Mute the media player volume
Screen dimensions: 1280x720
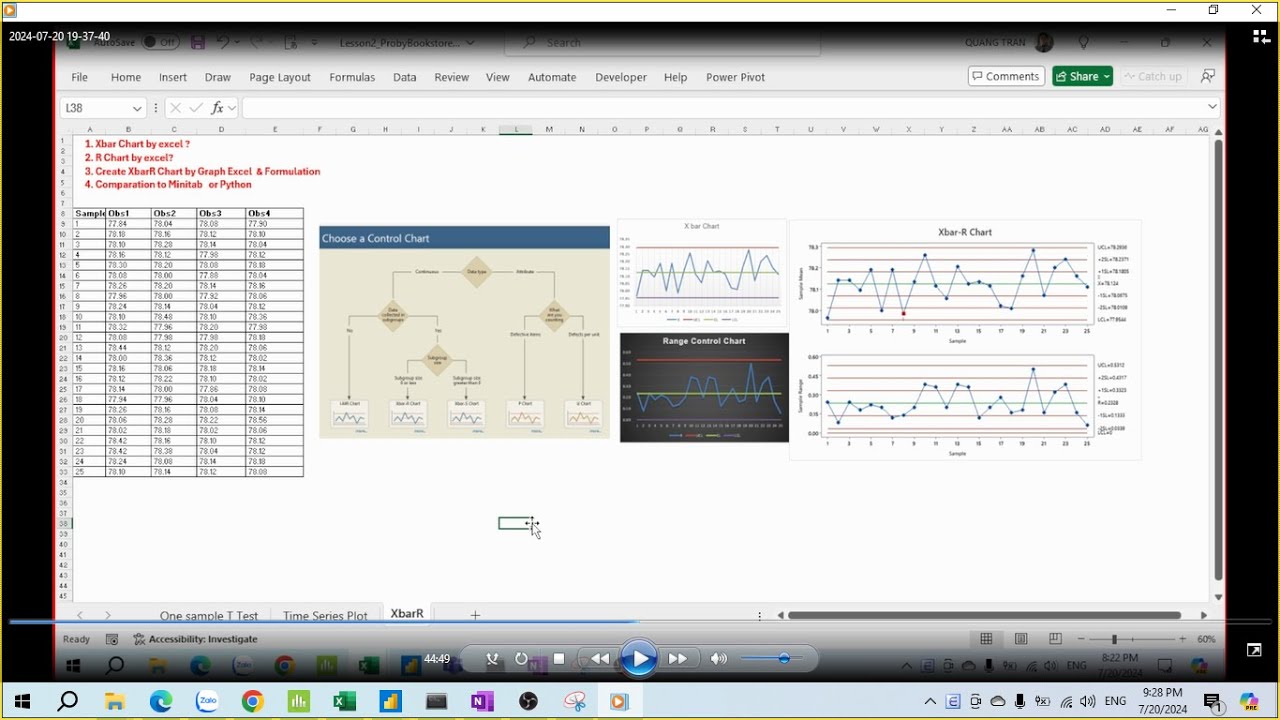coord(718,659)
